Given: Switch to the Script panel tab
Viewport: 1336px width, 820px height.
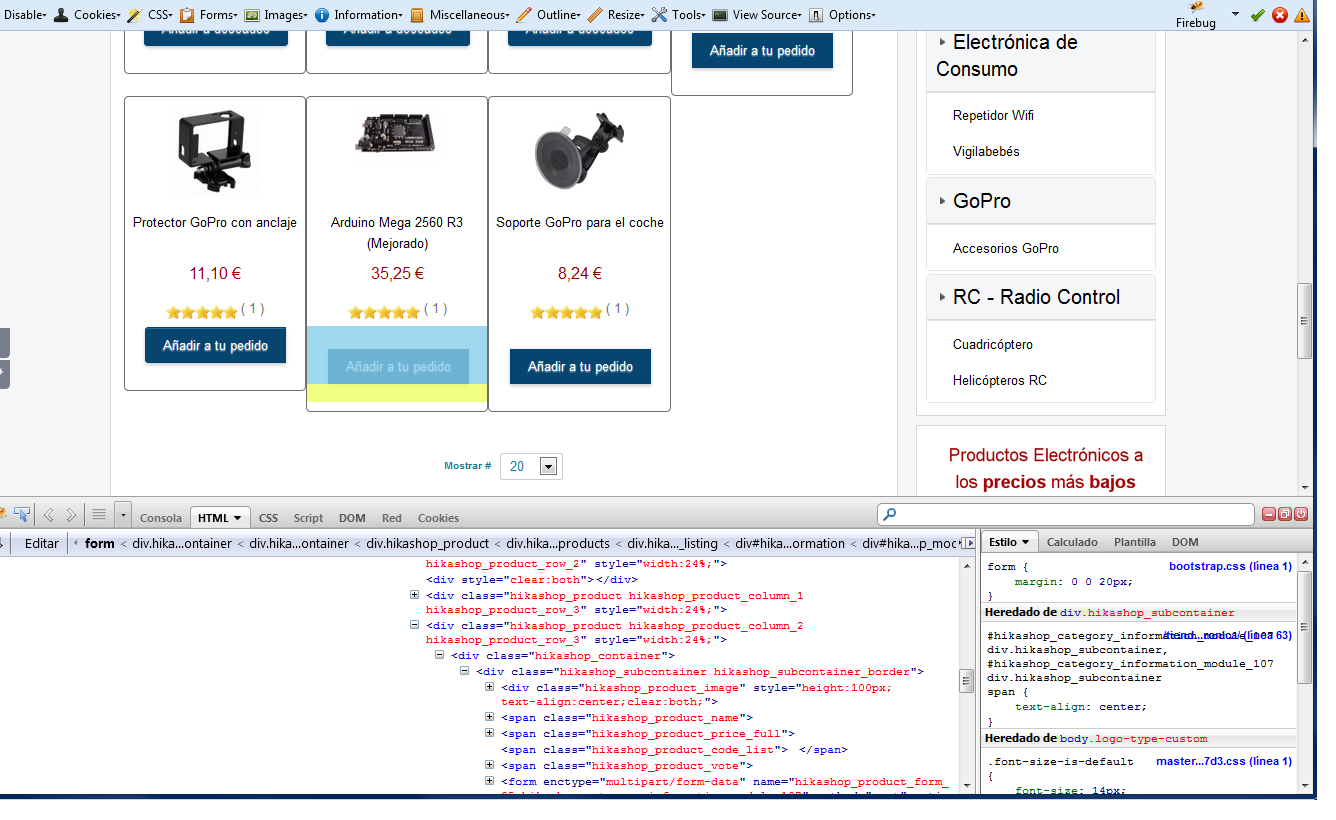Looking at the screenshot, I should tap(308, 518).
